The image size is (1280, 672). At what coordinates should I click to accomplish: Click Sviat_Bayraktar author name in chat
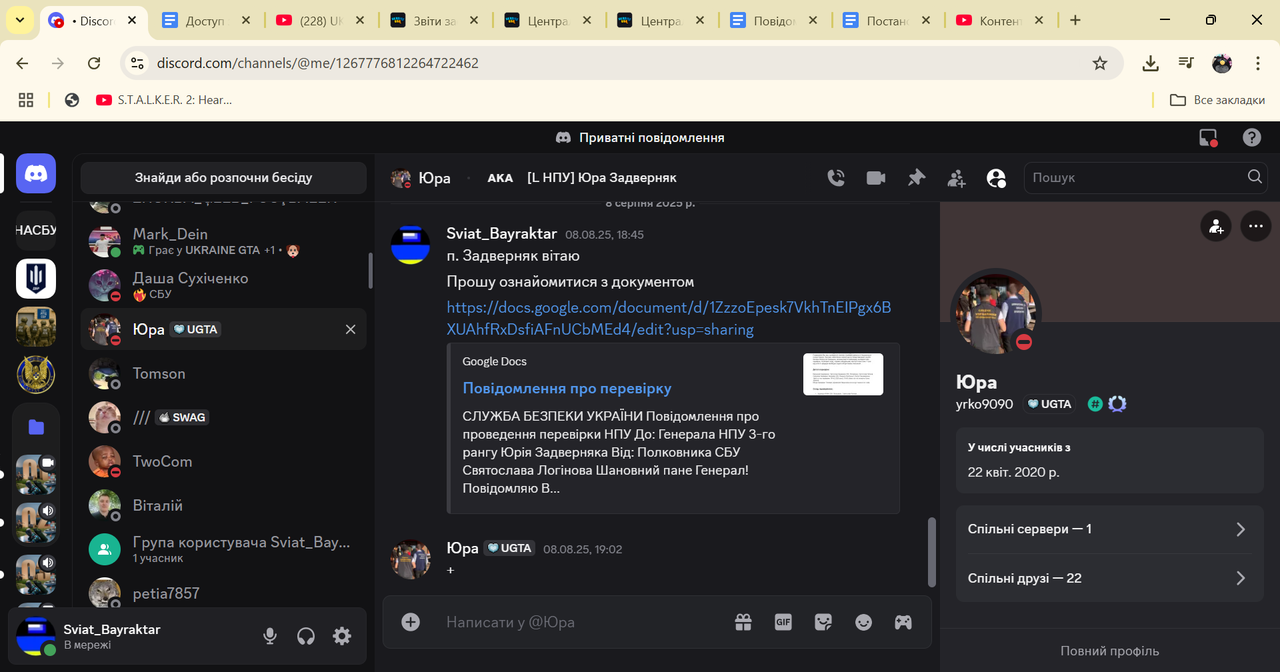point(501,233)
